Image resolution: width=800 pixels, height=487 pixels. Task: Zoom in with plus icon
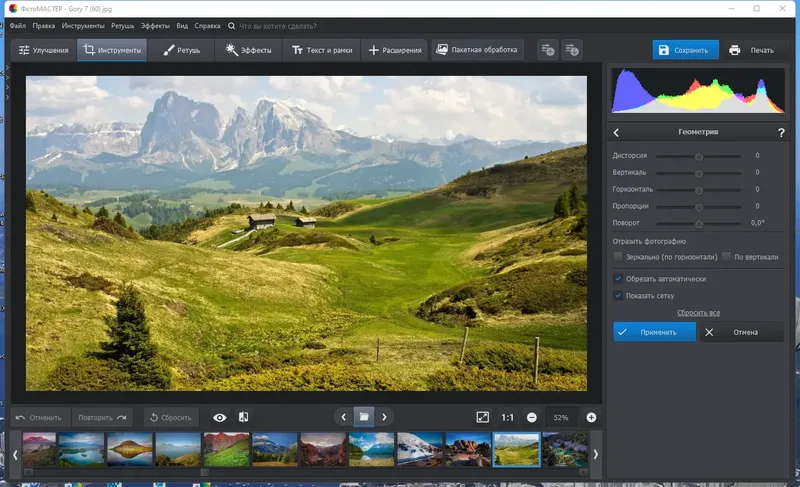(591, 418)
